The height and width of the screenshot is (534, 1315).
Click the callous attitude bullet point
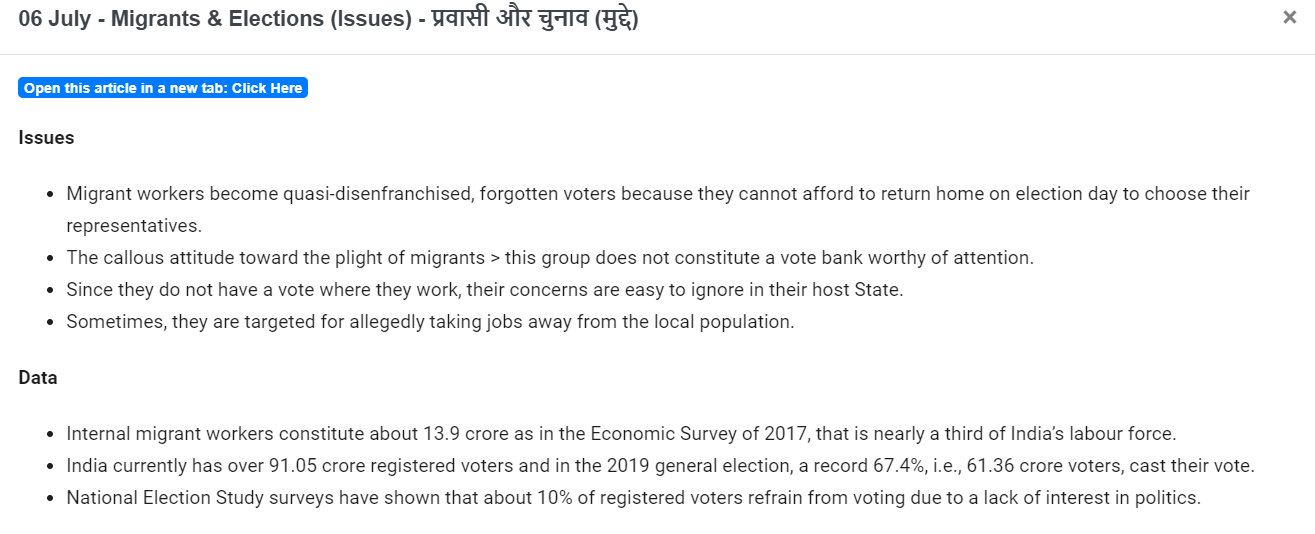coord(550,258)
